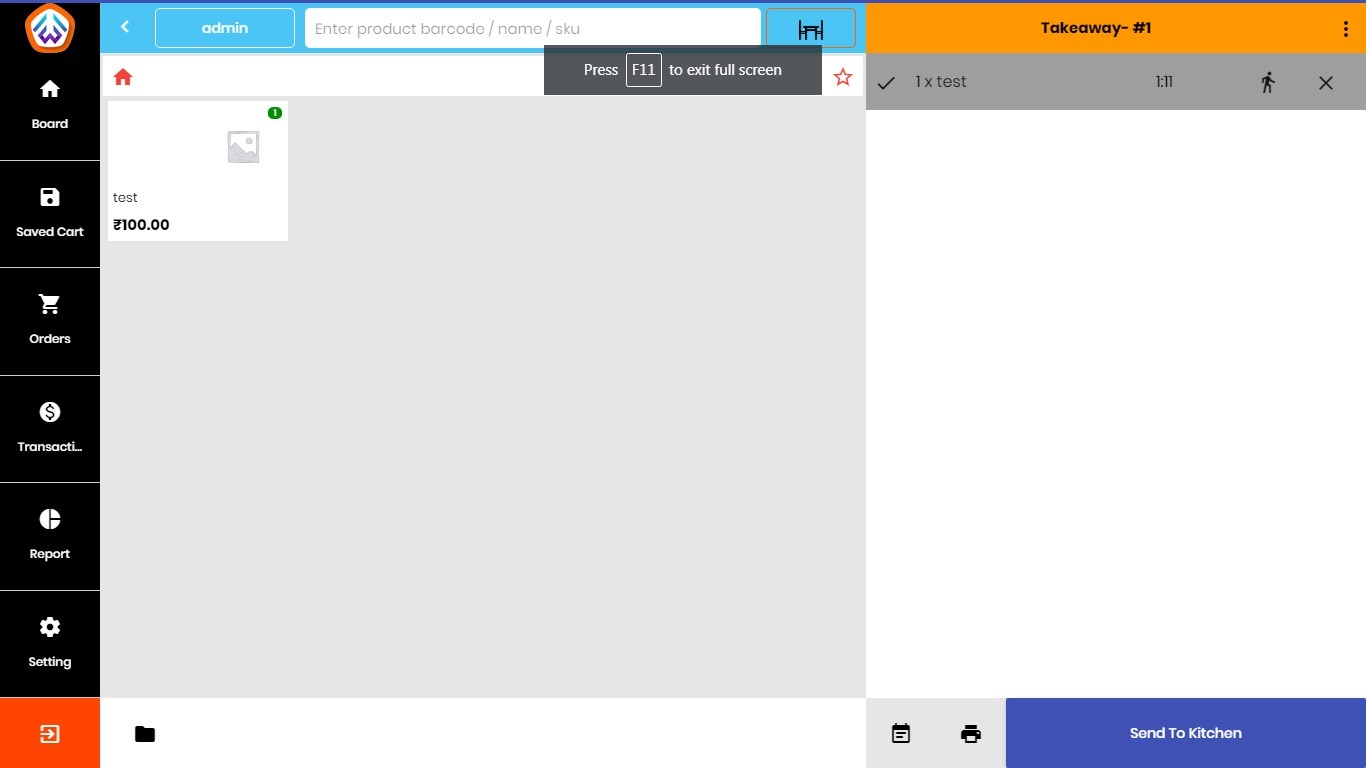
Task: Select the test product card
Action: pos(198,171)
